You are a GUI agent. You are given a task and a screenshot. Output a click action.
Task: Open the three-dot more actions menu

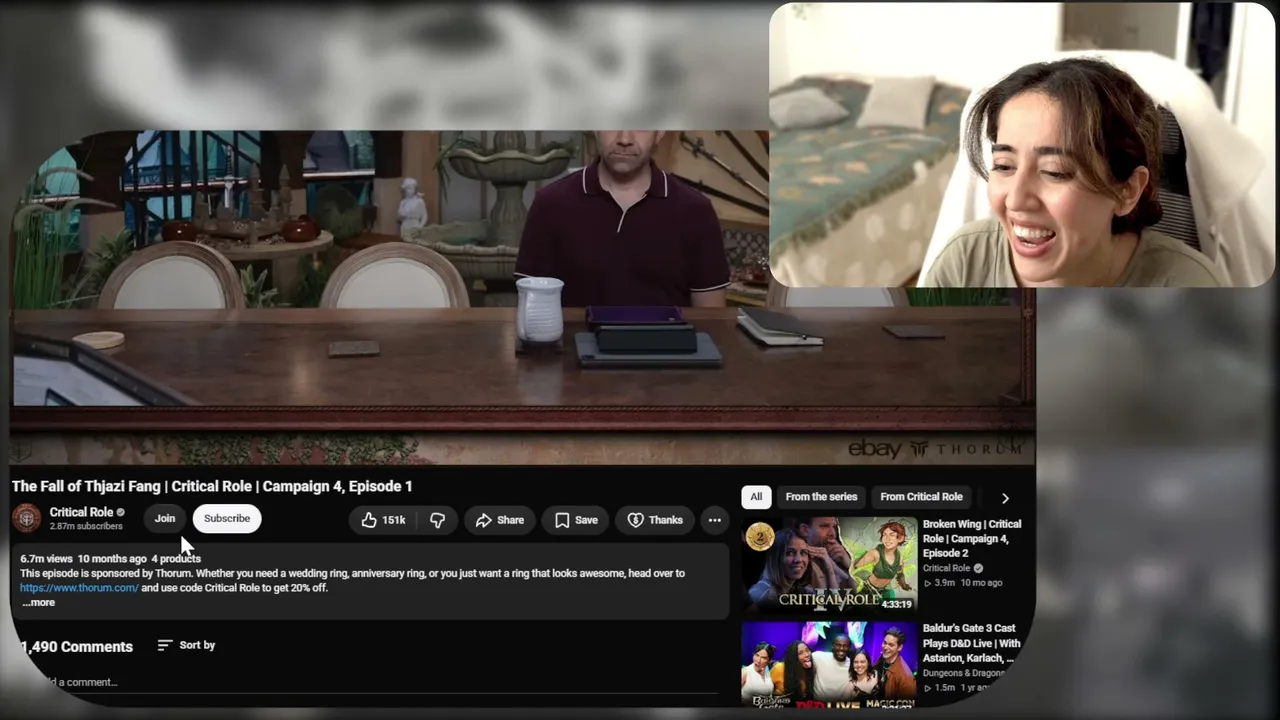(714, 520)
